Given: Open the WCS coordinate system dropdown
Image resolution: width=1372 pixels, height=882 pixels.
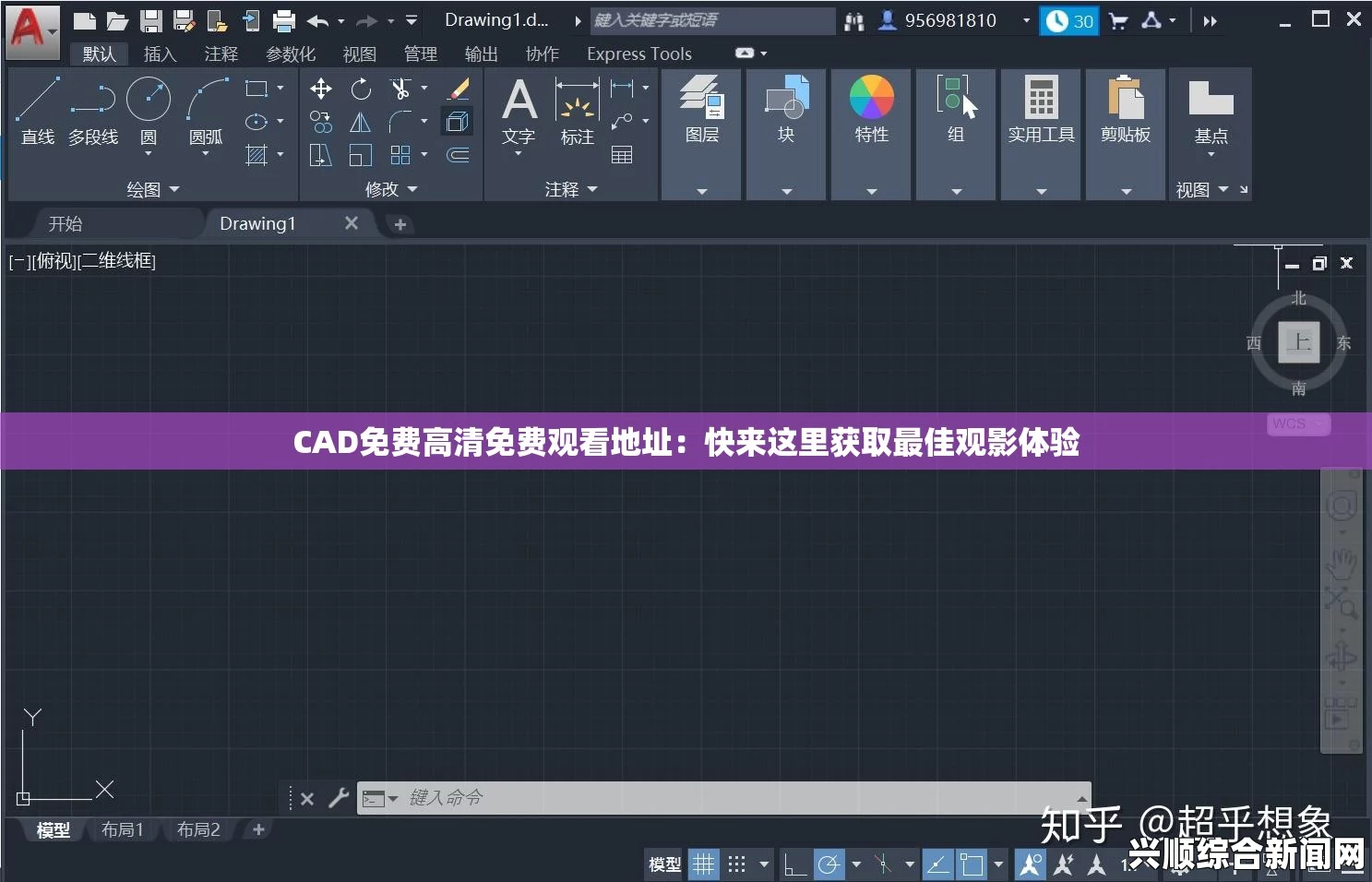Looking at the screenshot, I should point(1299,423).
